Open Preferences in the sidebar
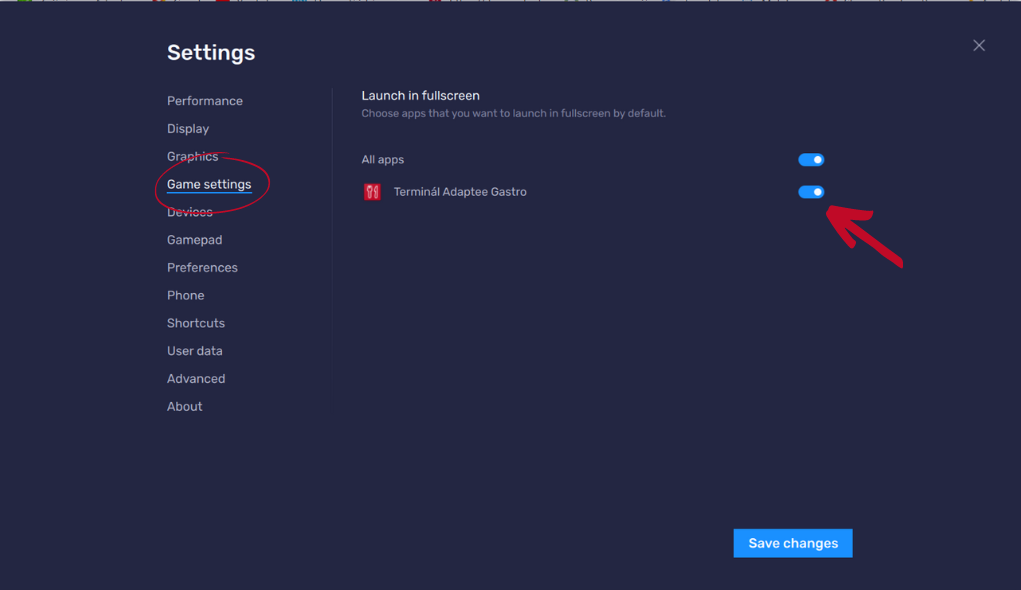Screen dimensions: 1021x590 pyautogui.click(x=202, y=268)
